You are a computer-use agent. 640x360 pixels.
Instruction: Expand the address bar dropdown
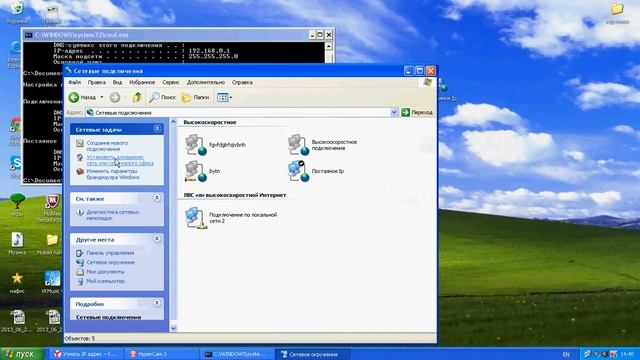(x=394, y=112)
